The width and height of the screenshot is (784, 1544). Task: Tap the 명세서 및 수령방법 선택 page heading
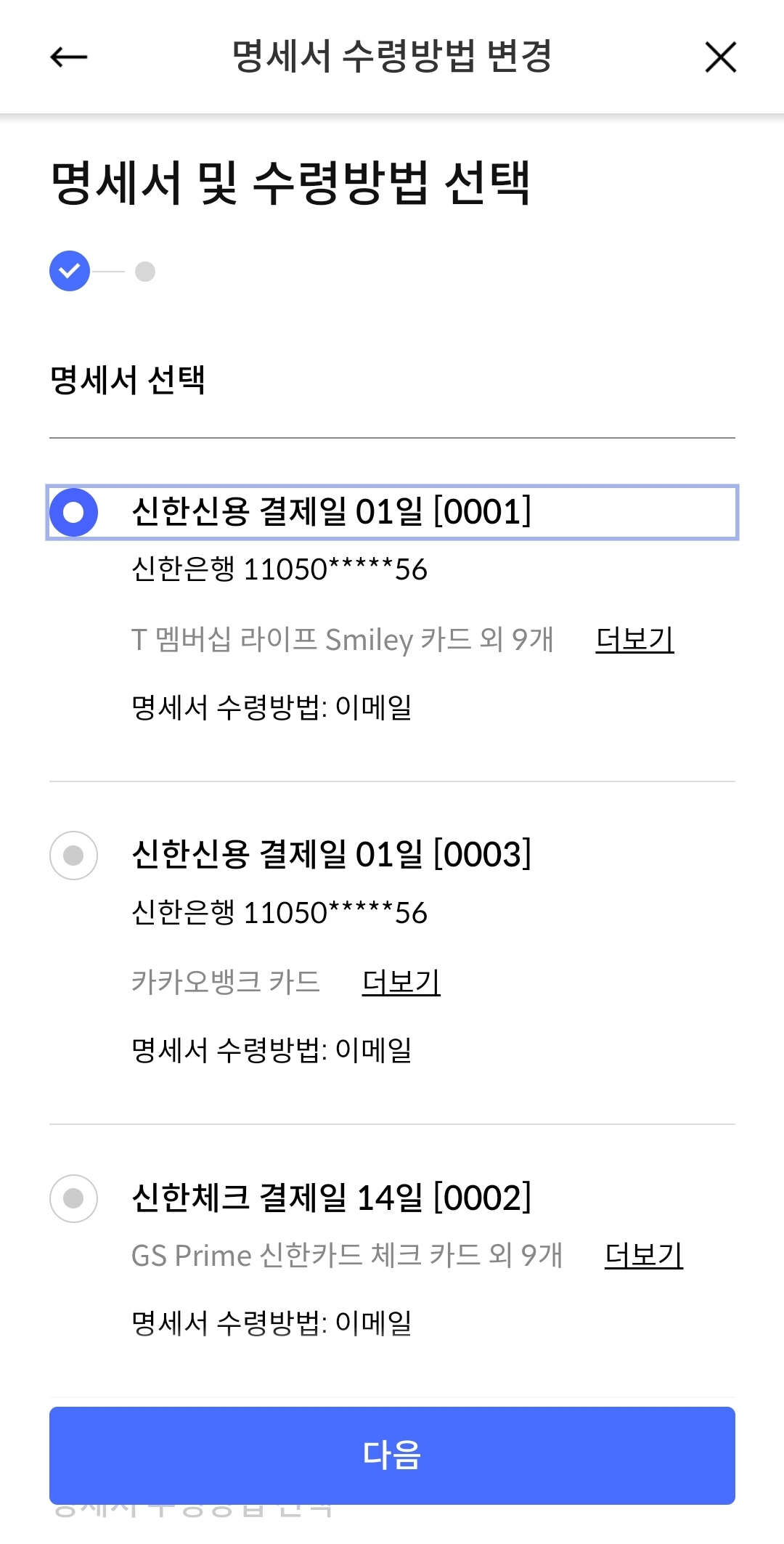click(x=290, y=183)
